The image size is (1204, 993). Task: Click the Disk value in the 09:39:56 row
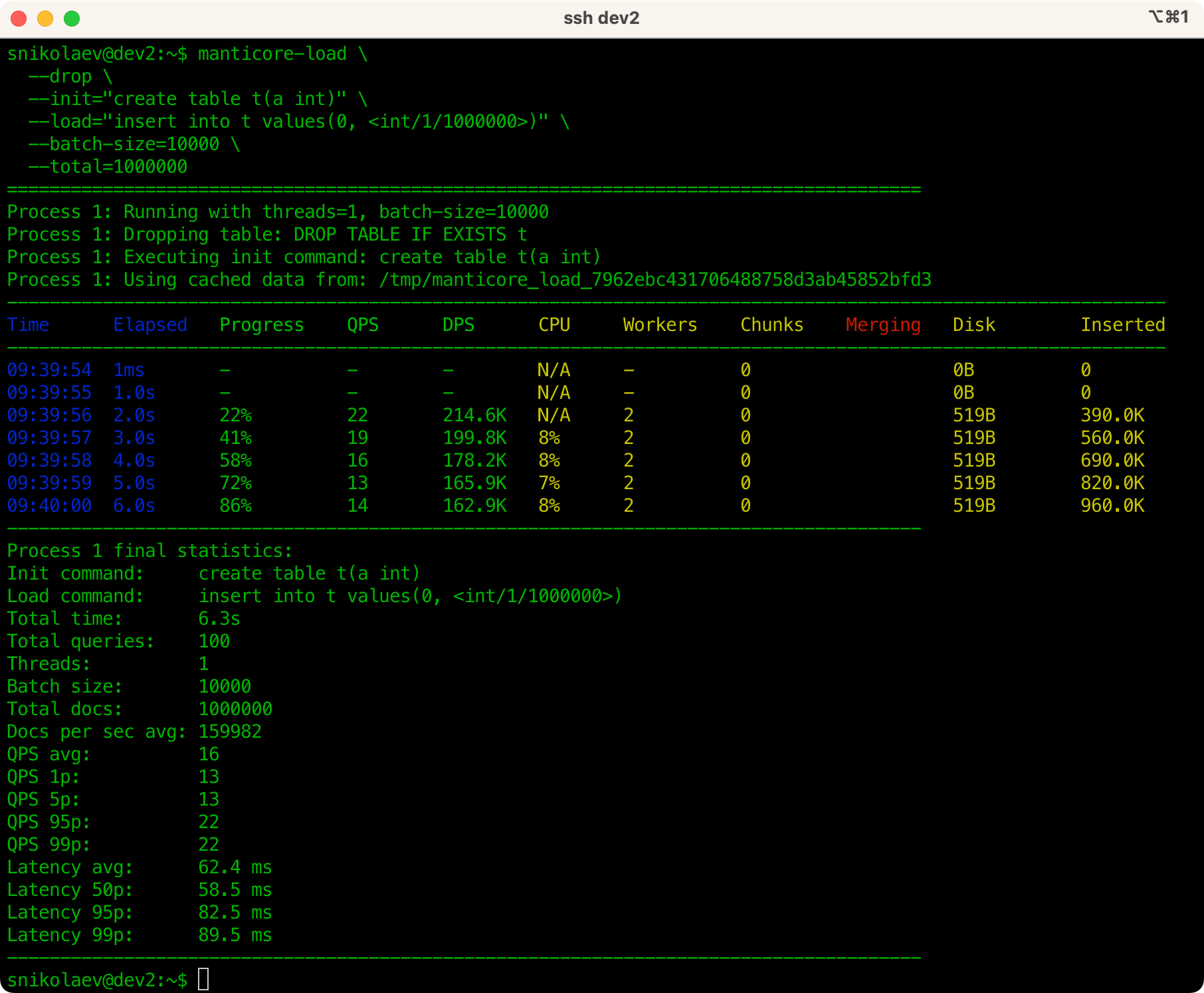point(974,415)
